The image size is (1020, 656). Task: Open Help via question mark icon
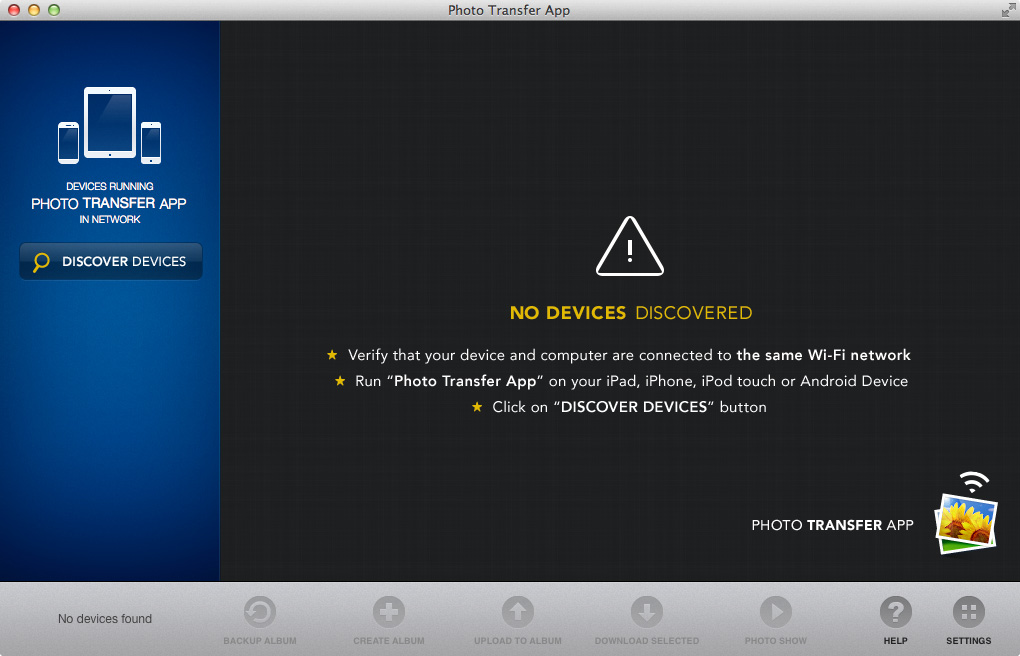896,612
